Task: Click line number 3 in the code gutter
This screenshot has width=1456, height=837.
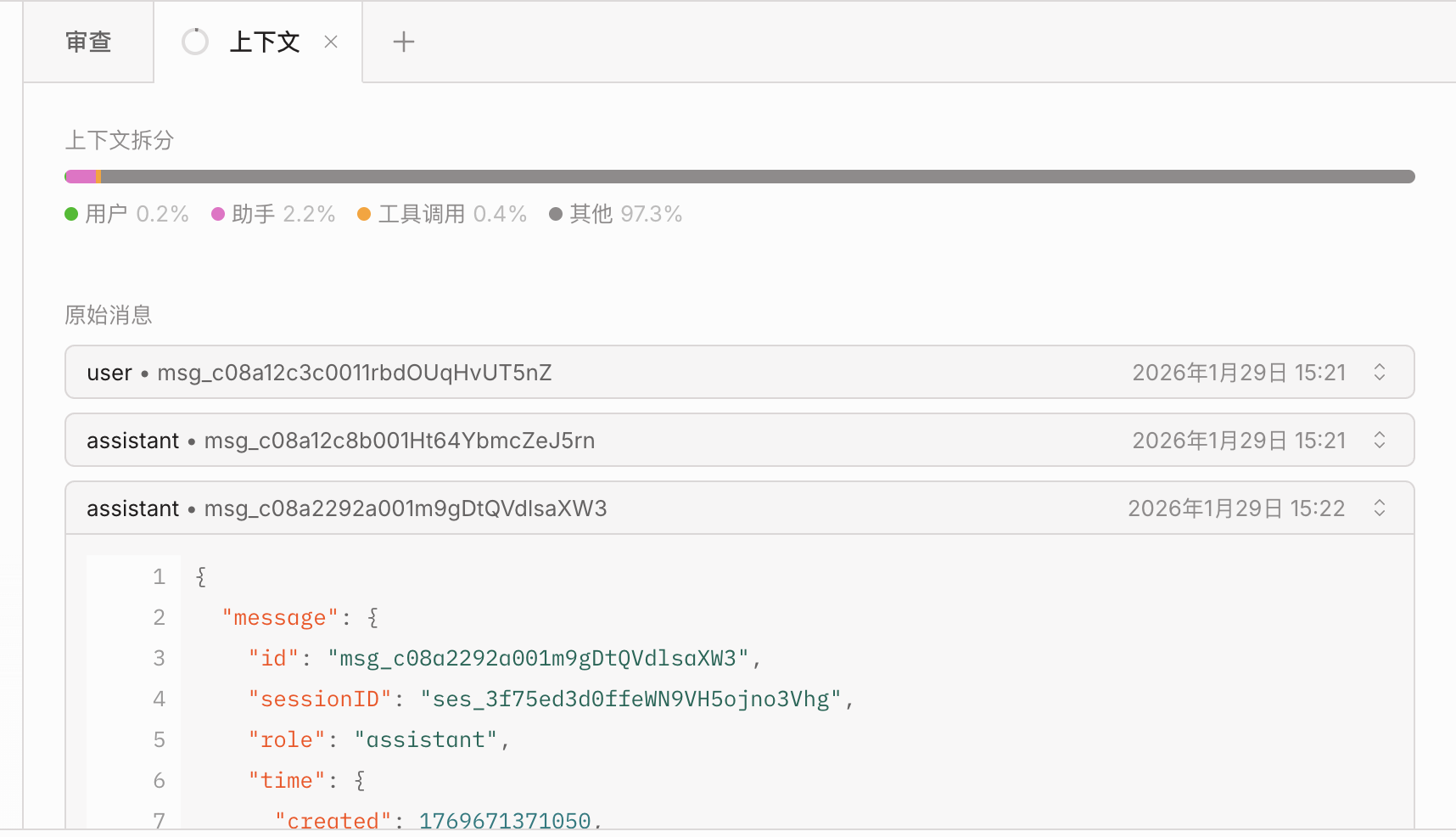Action: (x=159, y=659)
